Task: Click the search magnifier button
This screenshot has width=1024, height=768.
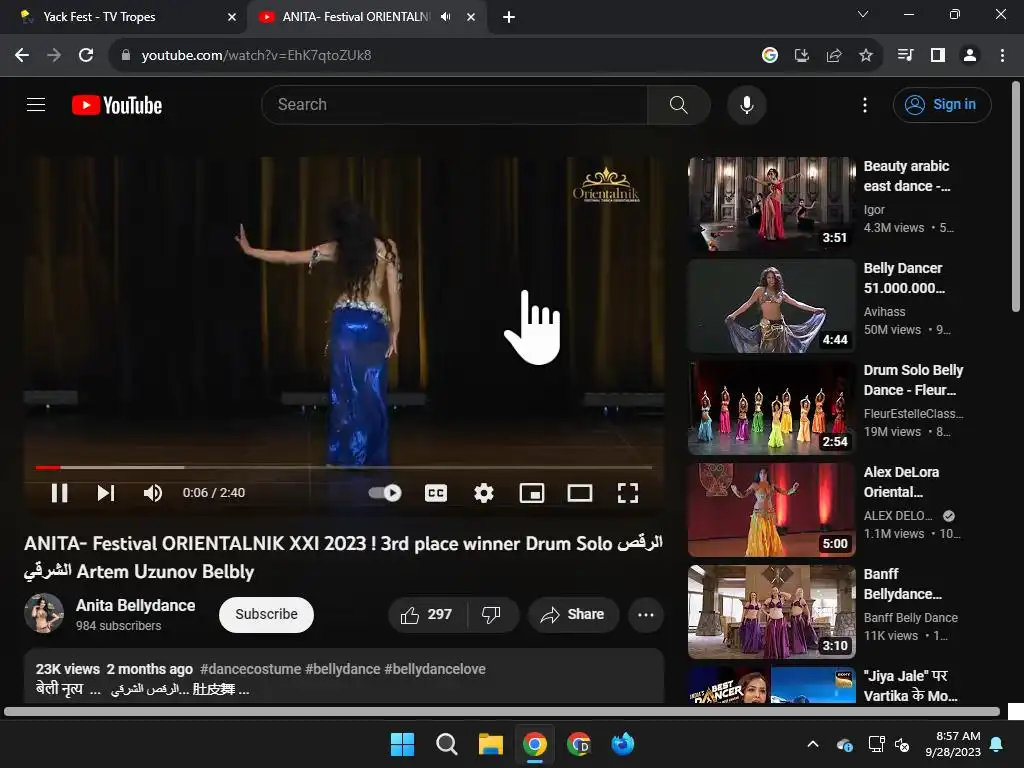Action: [x=679, y=104]
